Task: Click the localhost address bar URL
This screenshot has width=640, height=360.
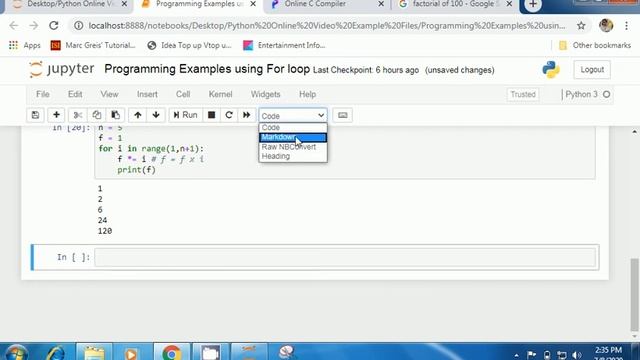Action: point(327,26)
